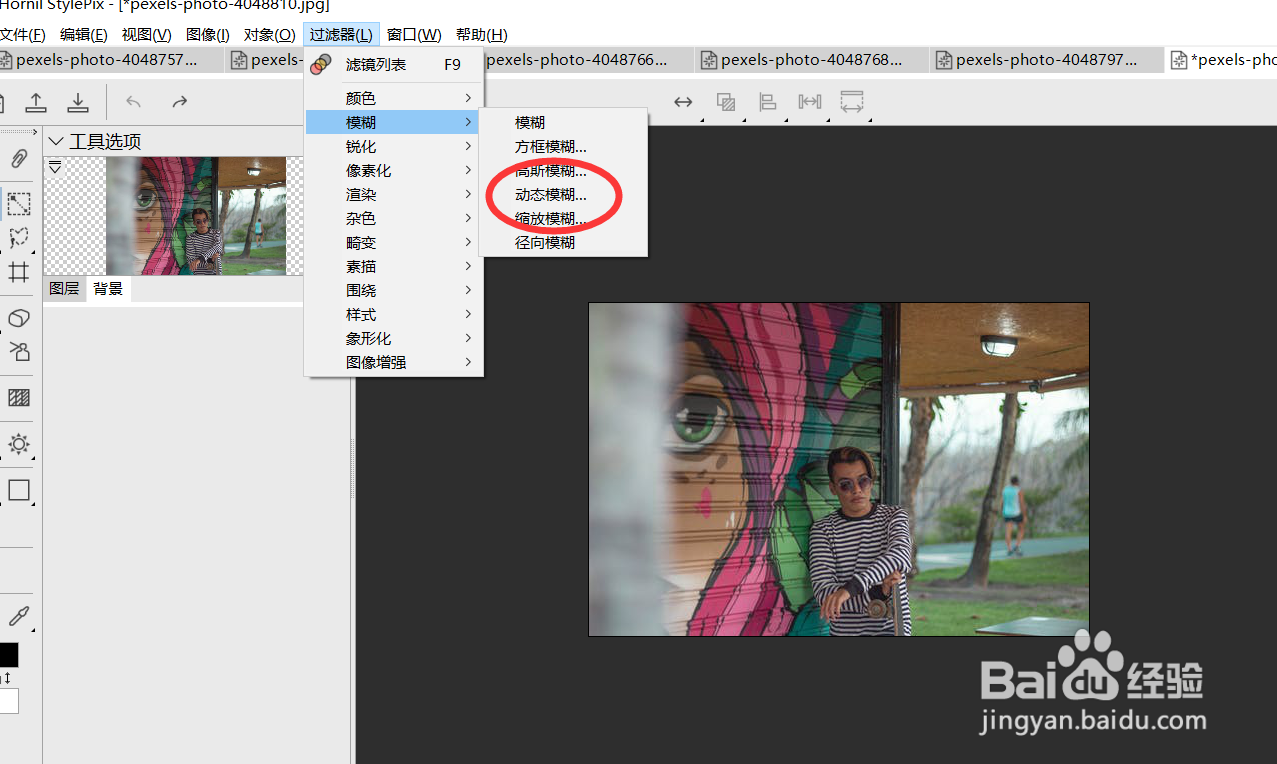This screenshot has width=1277, height=764.
Task: Click the 过滤器(L) menu
Action: pyautogui.click(x=341, y=34)
